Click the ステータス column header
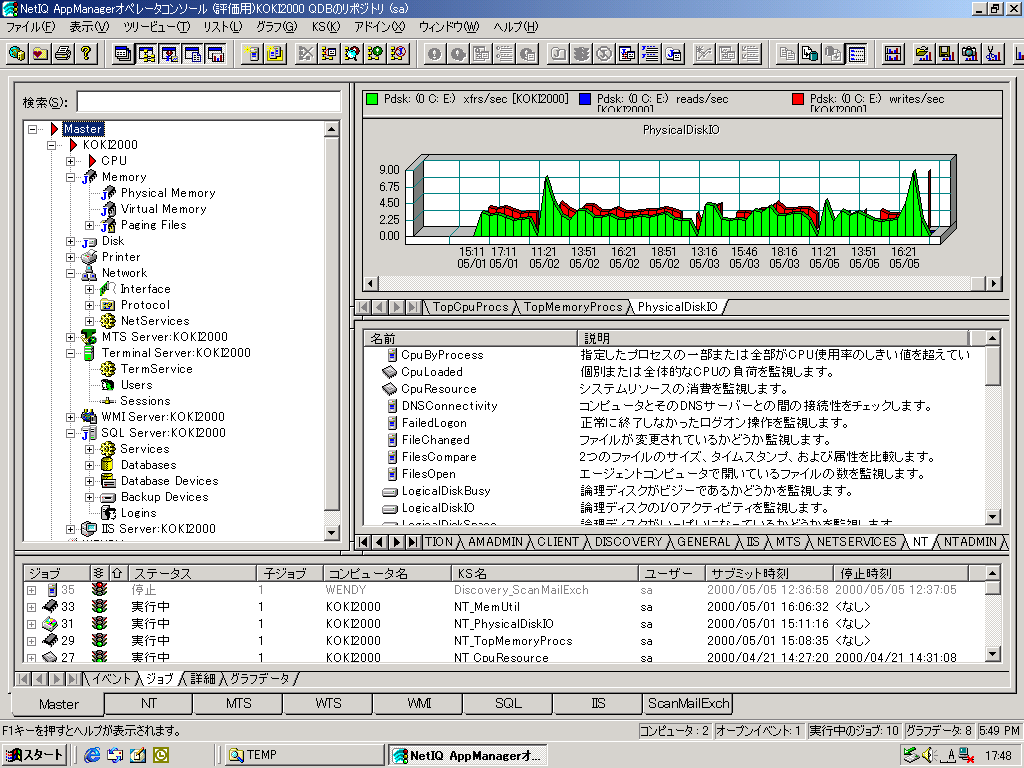 pos(193,573)
